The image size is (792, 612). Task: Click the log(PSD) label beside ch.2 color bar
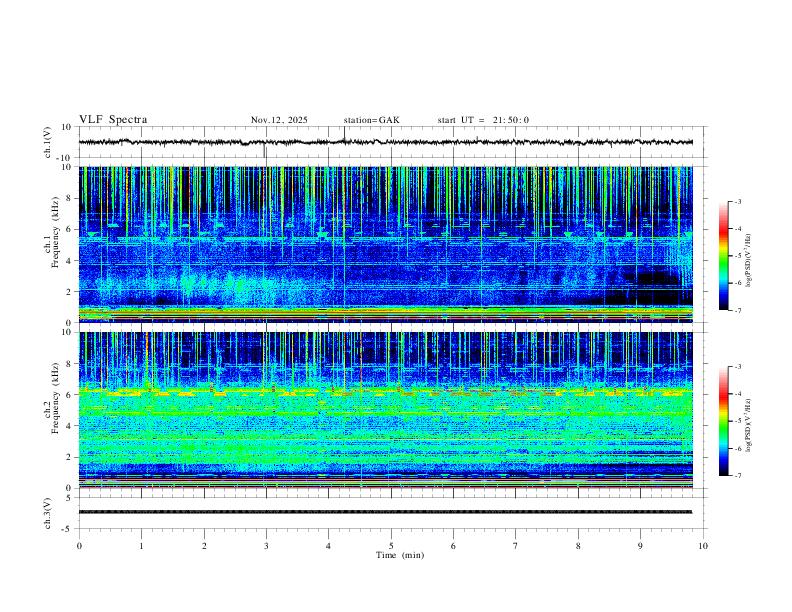tap(748, 425)
